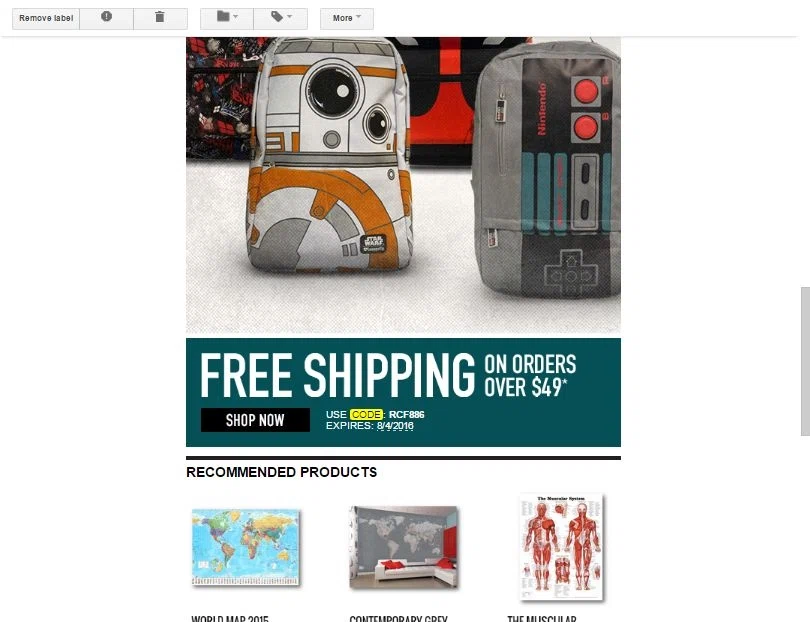The height and width of the screenshot is (622, 810).
Task: Delete the email with the trash icon
Action: click(x=160, y=18)
